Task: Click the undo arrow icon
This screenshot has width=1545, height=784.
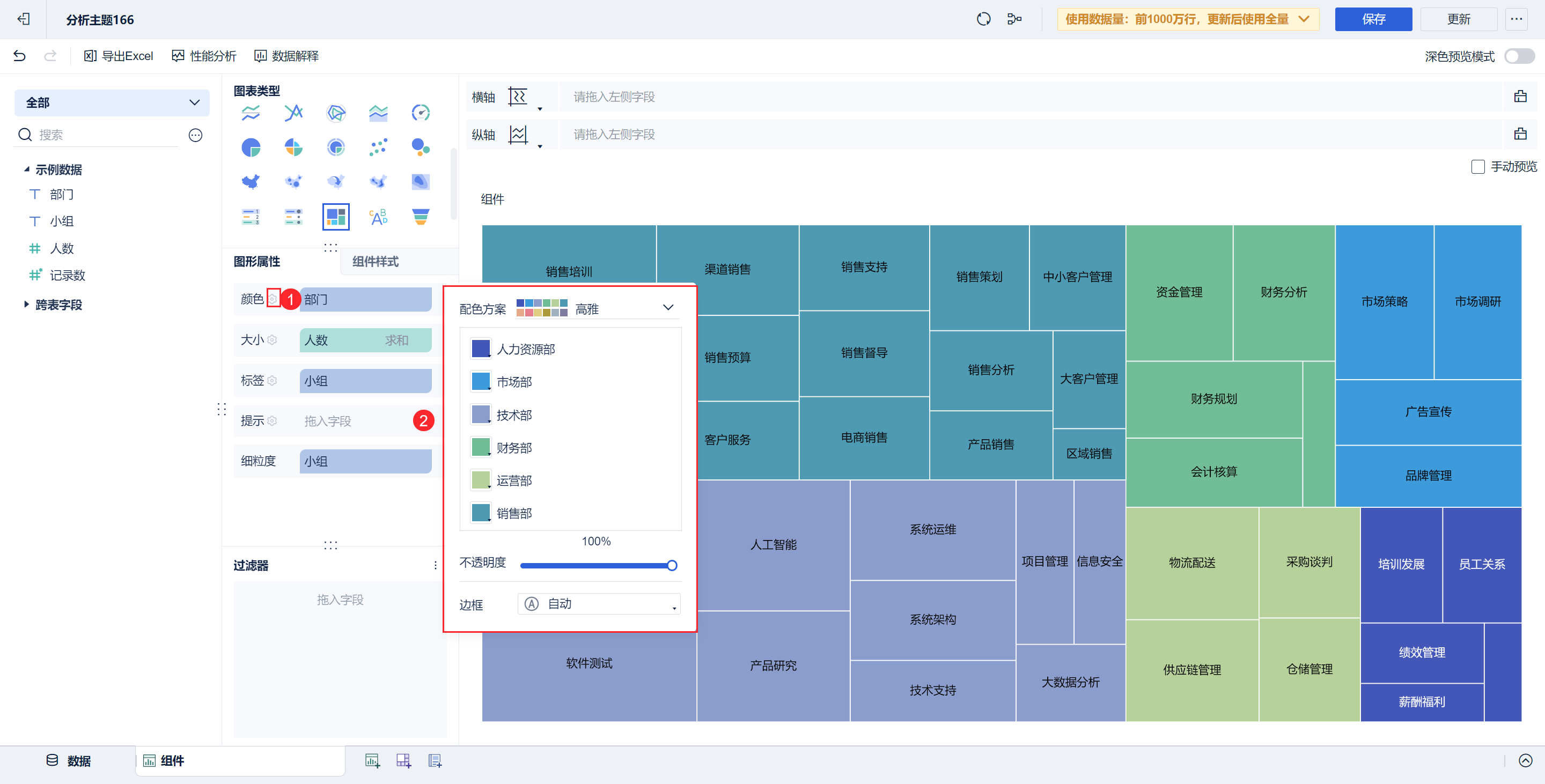Action: [x=19, y=56]
